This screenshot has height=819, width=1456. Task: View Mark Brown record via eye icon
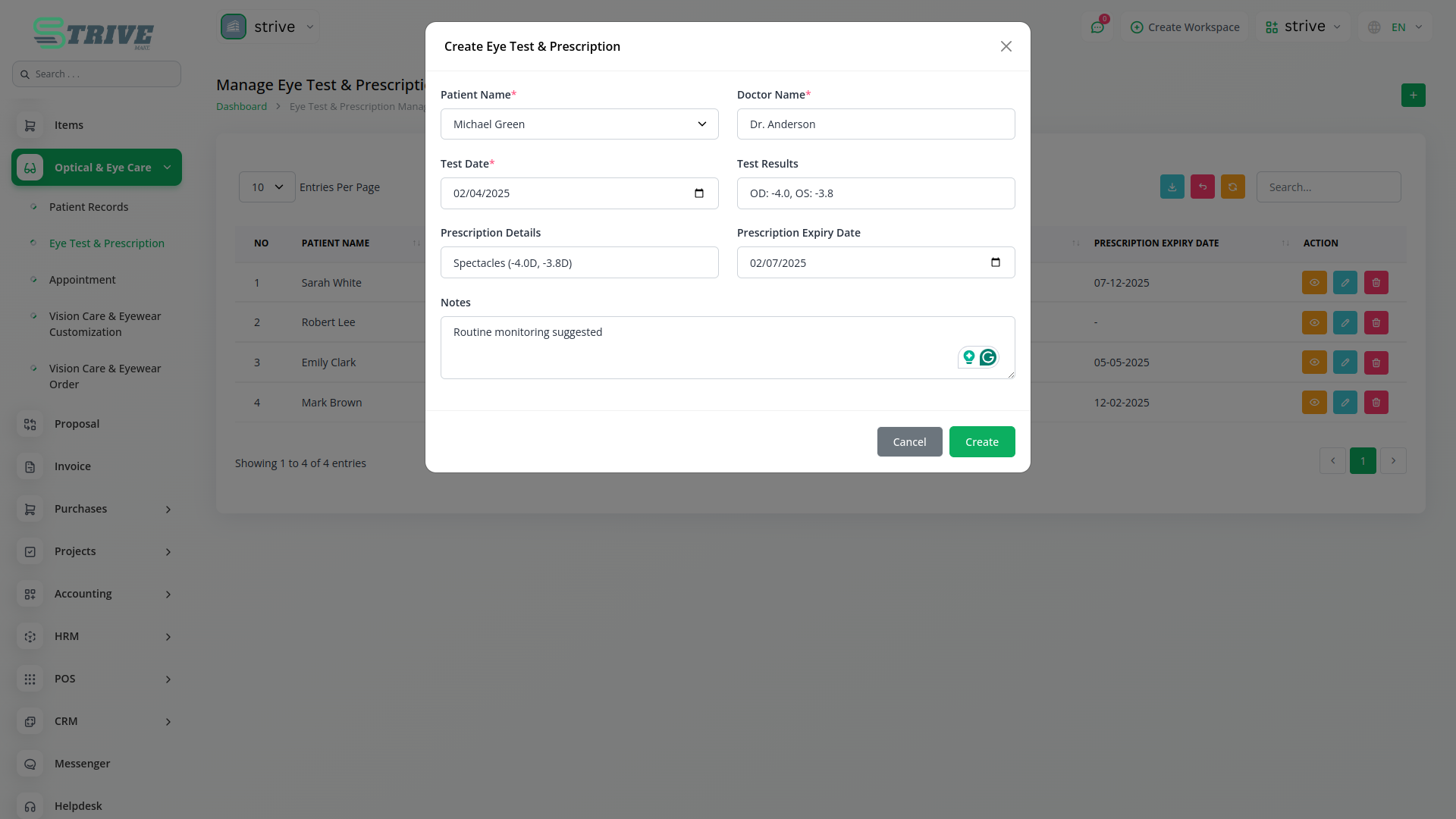(1314, 403)
